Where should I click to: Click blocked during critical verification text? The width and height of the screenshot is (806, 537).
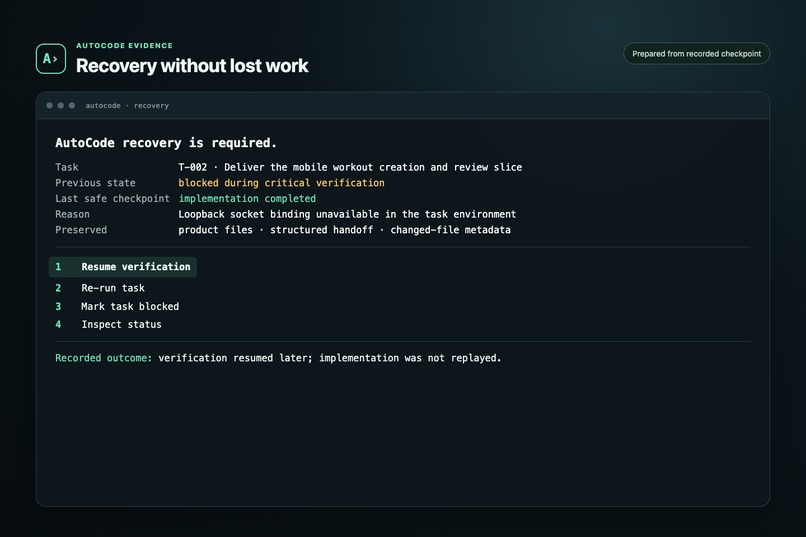281,182
